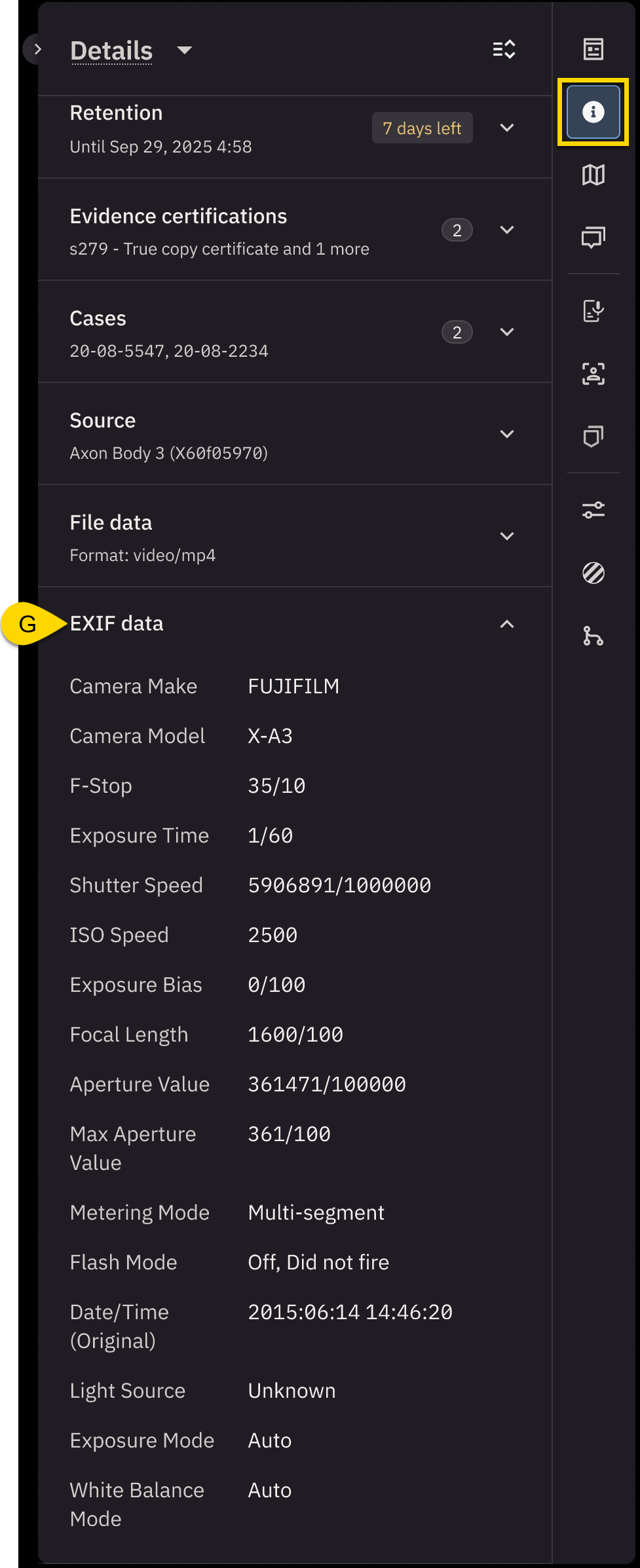This screenshot has width=640, height=1568.
Task: Expand the Evidence certifications section
Action: click(506, 230)
